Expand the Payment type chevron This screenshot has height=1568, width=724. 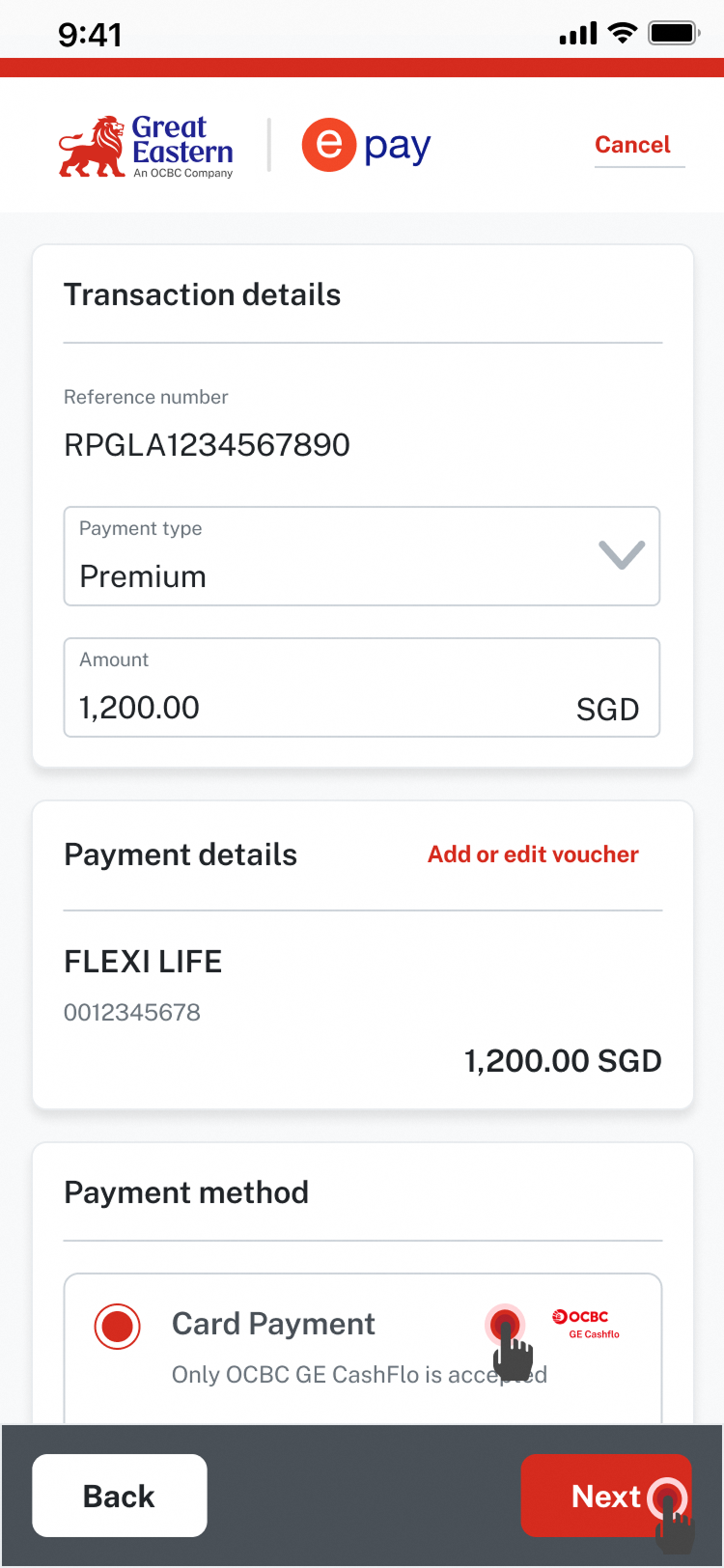621,555
